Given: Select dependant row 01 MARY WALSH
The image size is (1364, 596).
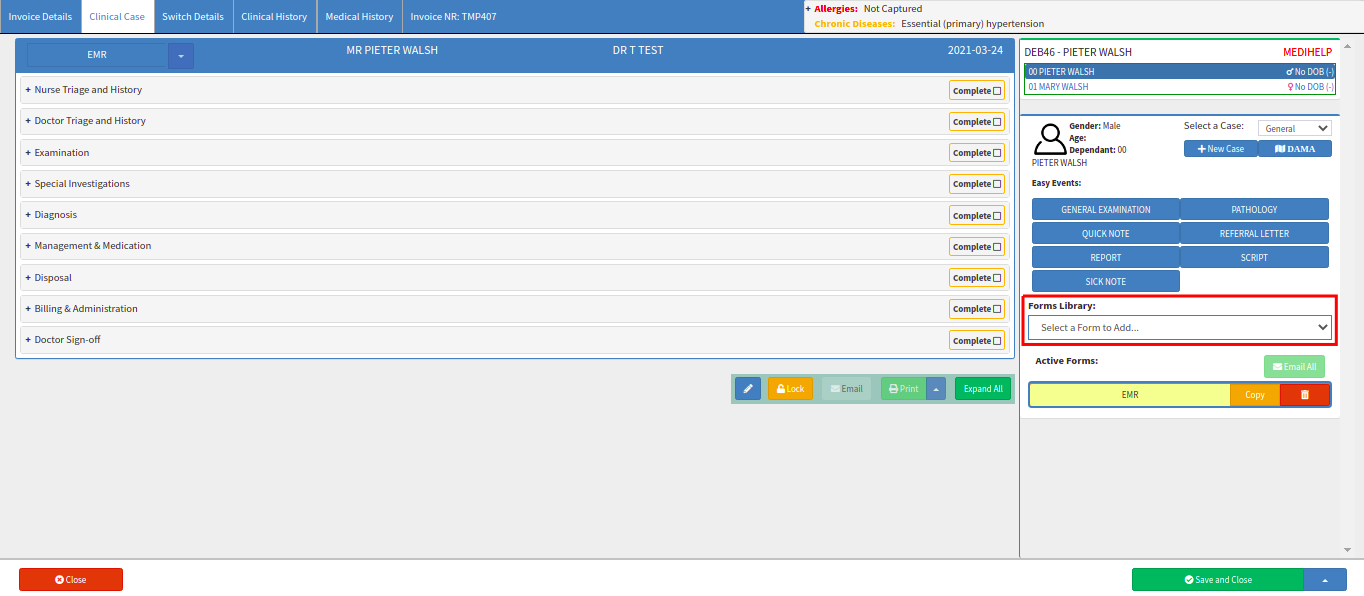Looking at the screenshot, I should (1180, 87).
